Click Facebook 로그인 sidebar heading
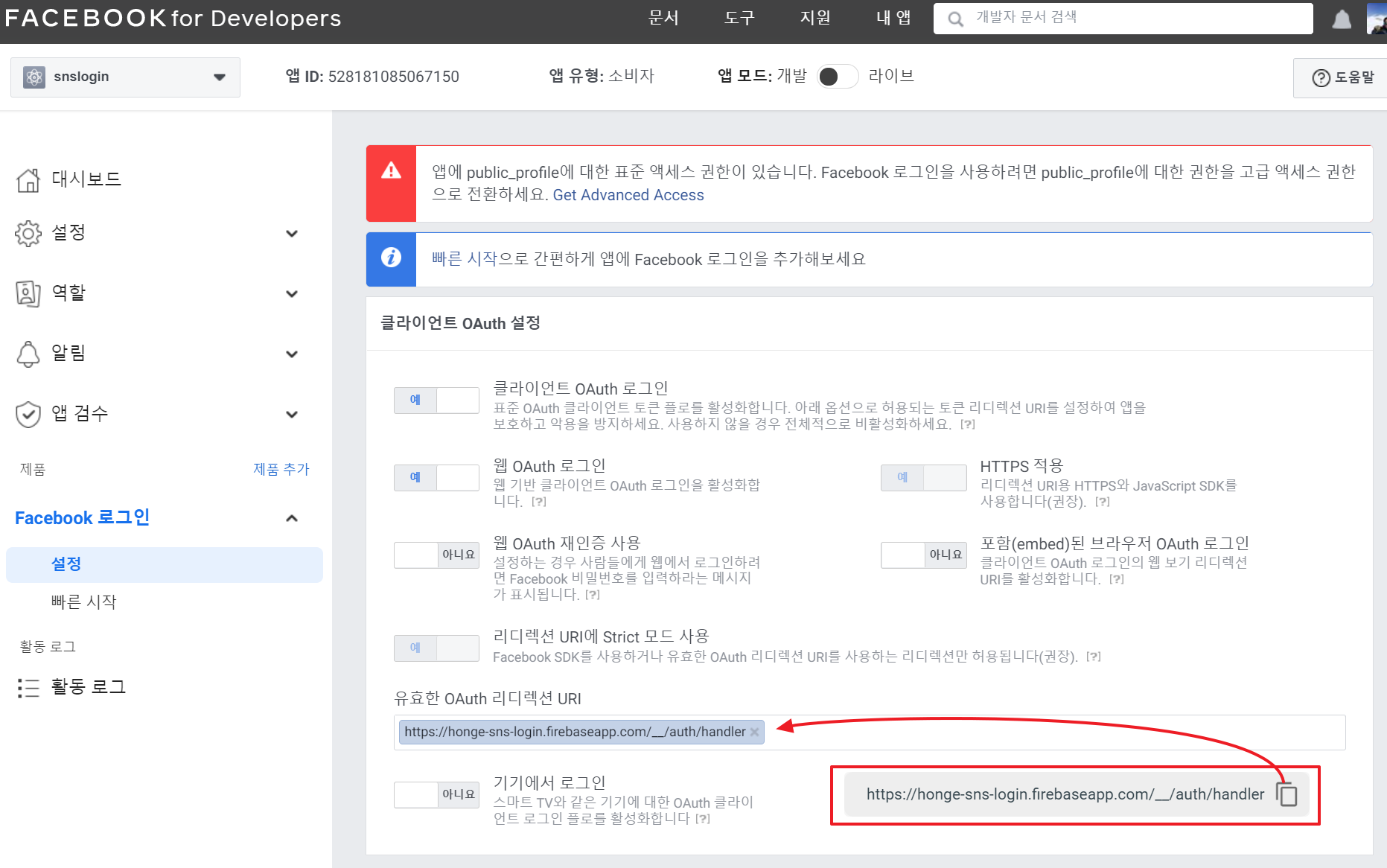This screenshot has height=868, width=1387. tap(83, 517)
